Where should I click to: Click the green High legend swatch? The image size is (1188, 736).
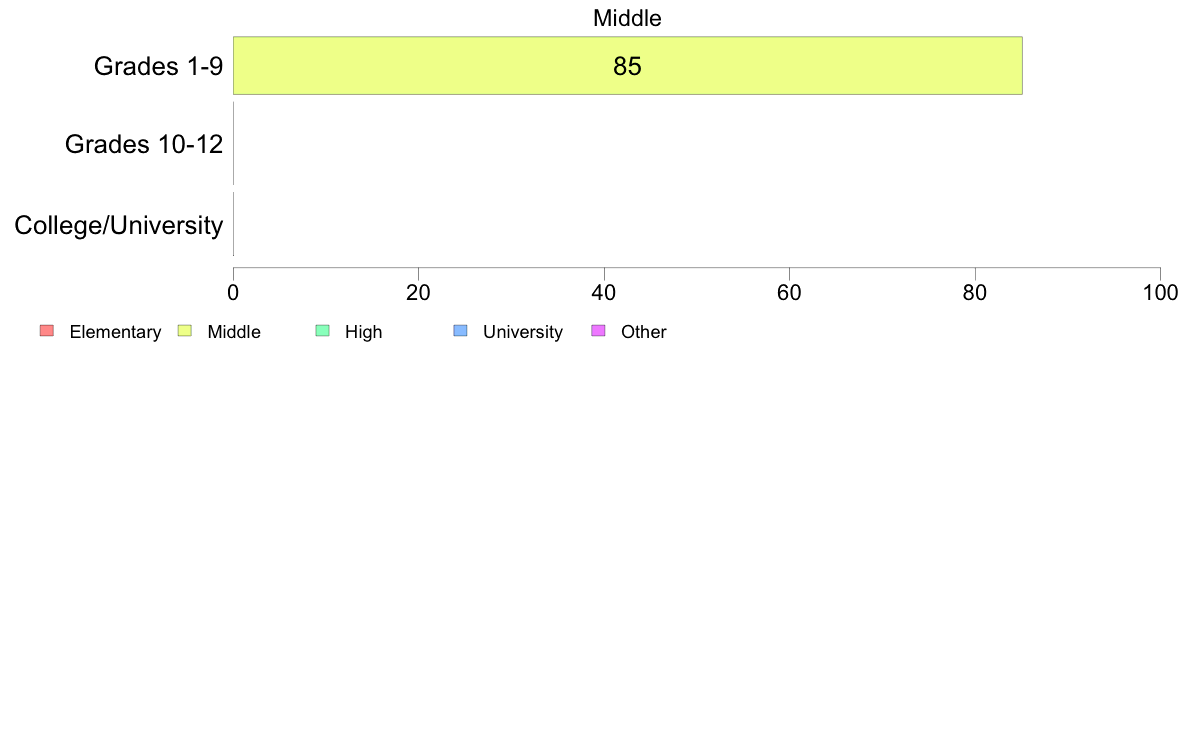point(322,331)
